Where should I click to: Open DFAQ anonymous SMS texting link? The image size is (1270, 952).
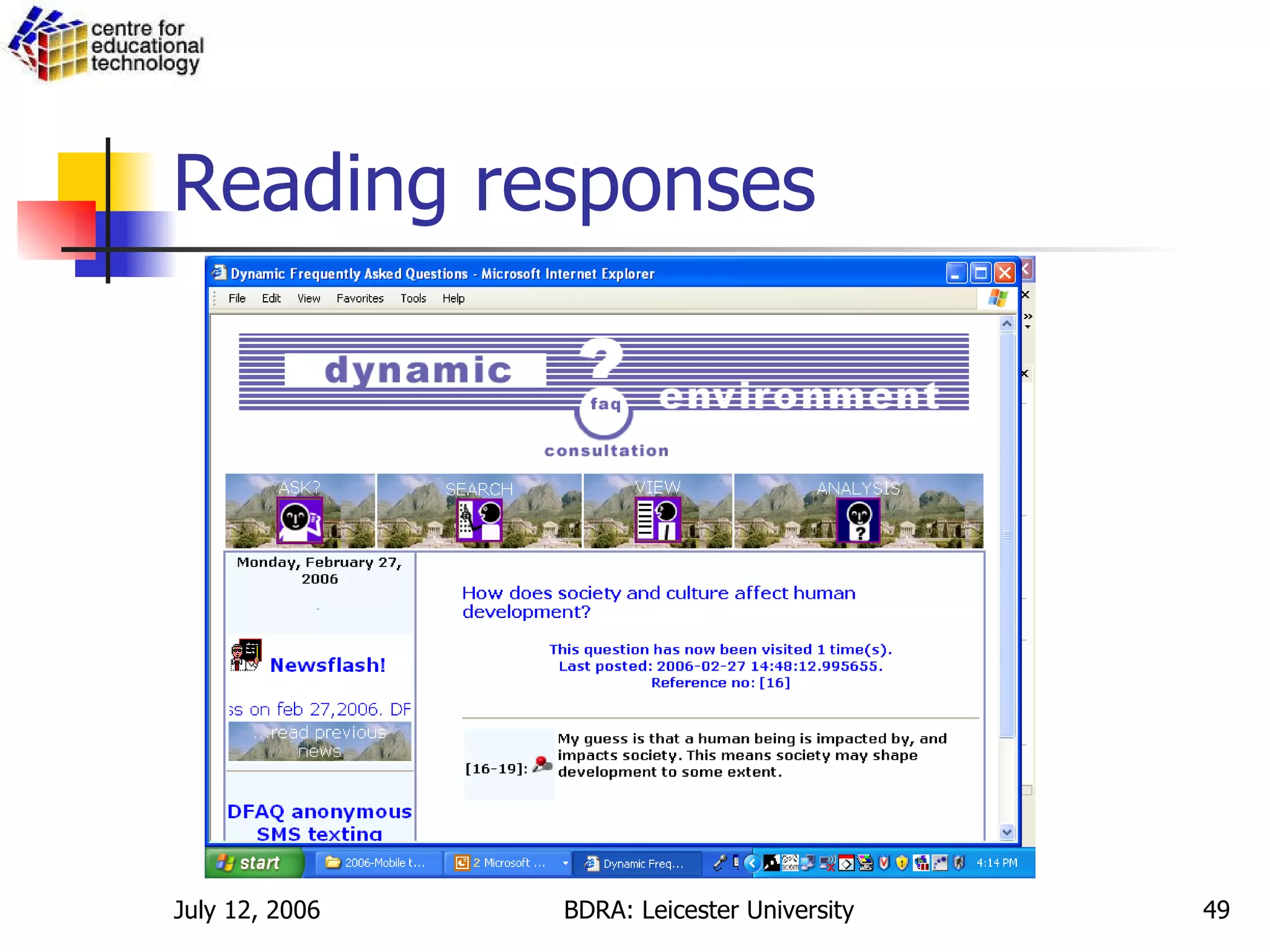click(319, 822)
